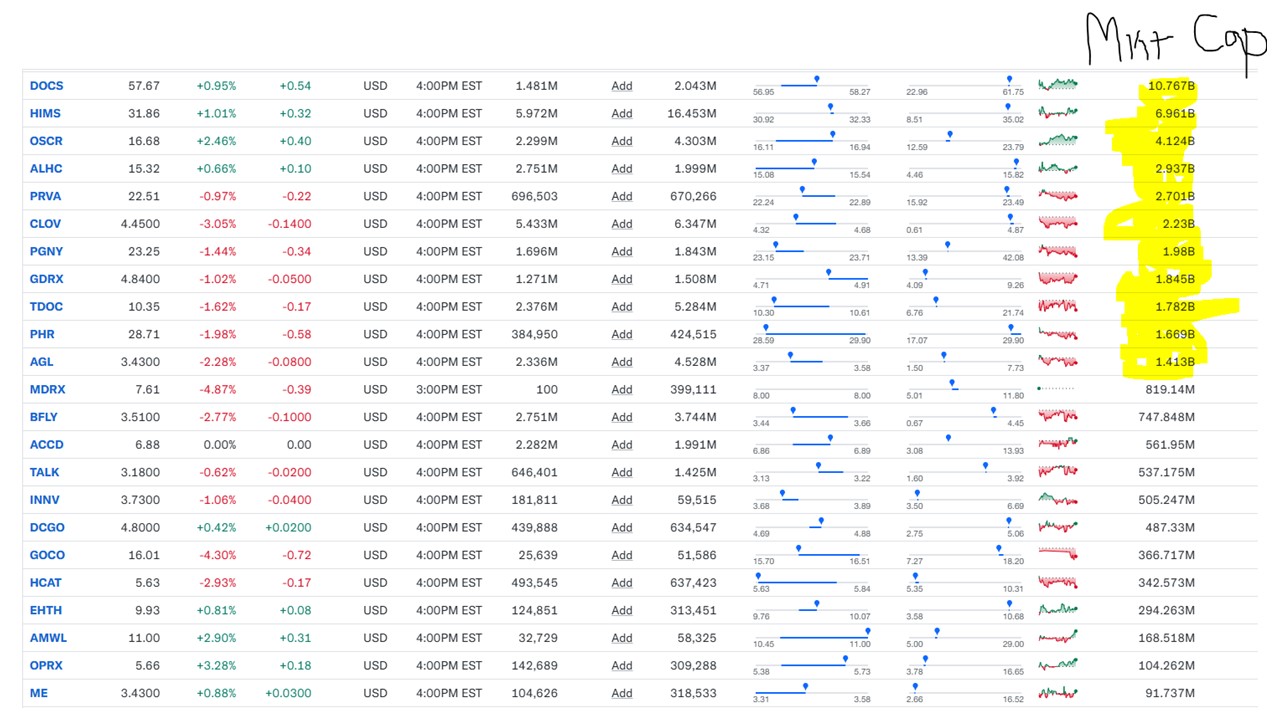Click the OPRX change +3.28%

tap(216, 666)
